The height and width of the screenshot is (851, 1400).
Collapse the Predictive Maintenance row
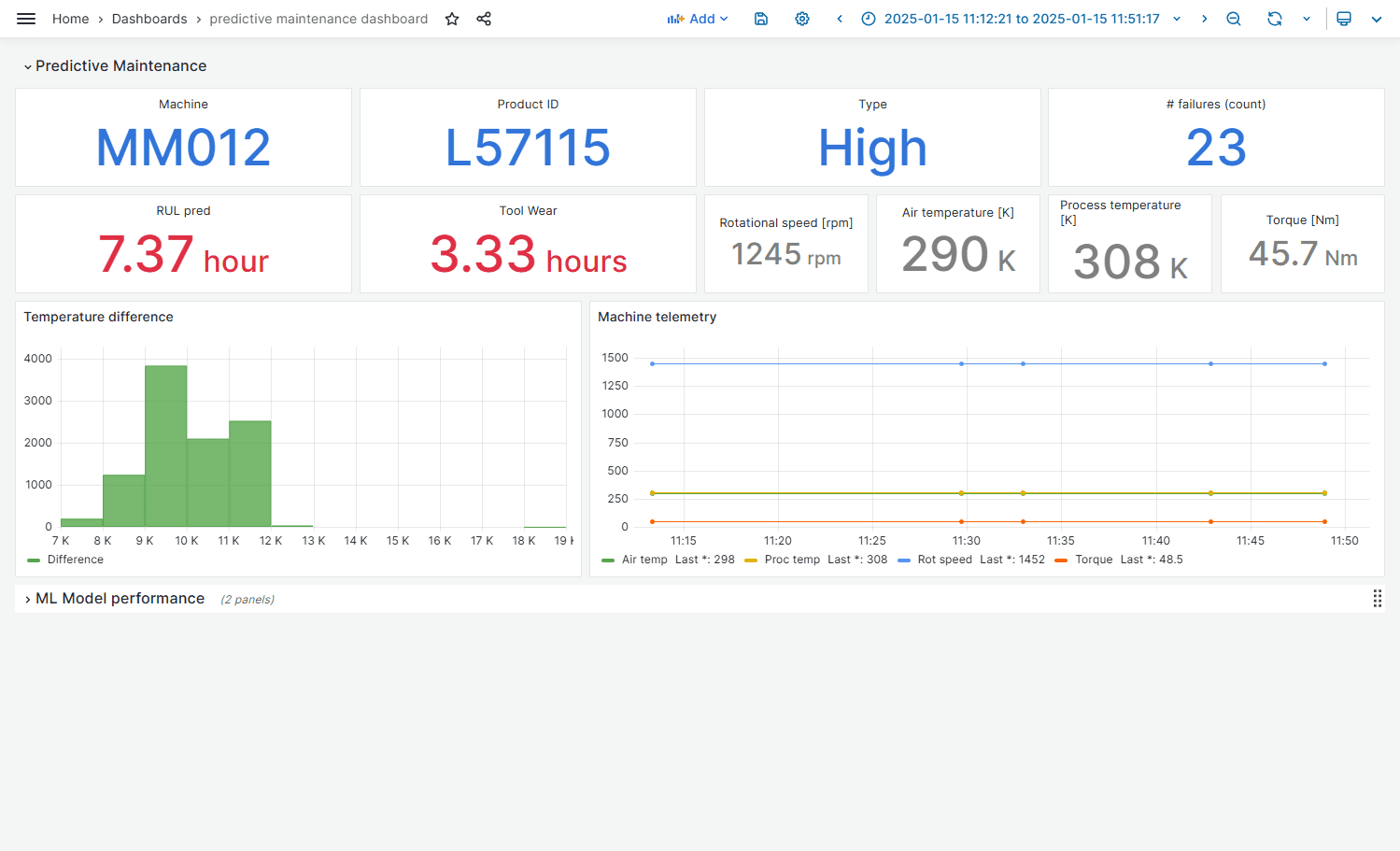click(x=120, y=66)
